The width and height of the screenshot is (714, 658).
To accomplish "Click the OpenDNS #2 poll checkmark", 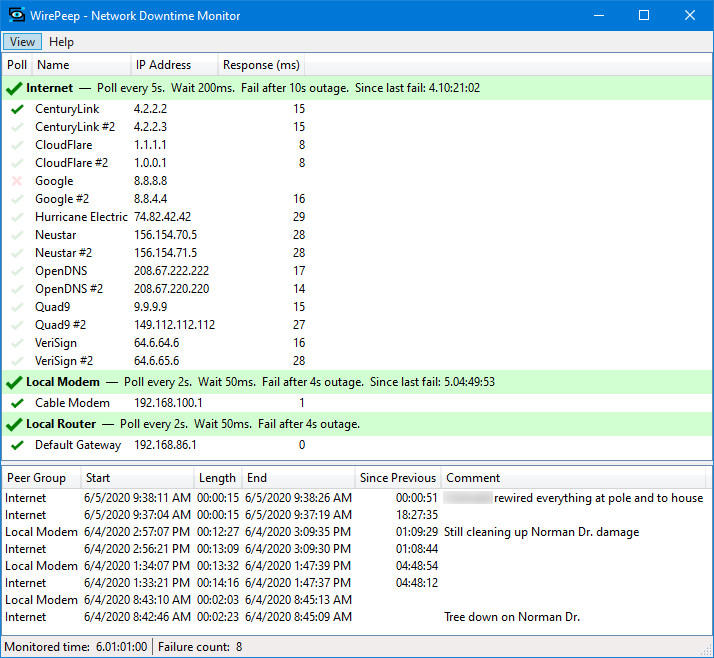I will [x=17, y=289].
